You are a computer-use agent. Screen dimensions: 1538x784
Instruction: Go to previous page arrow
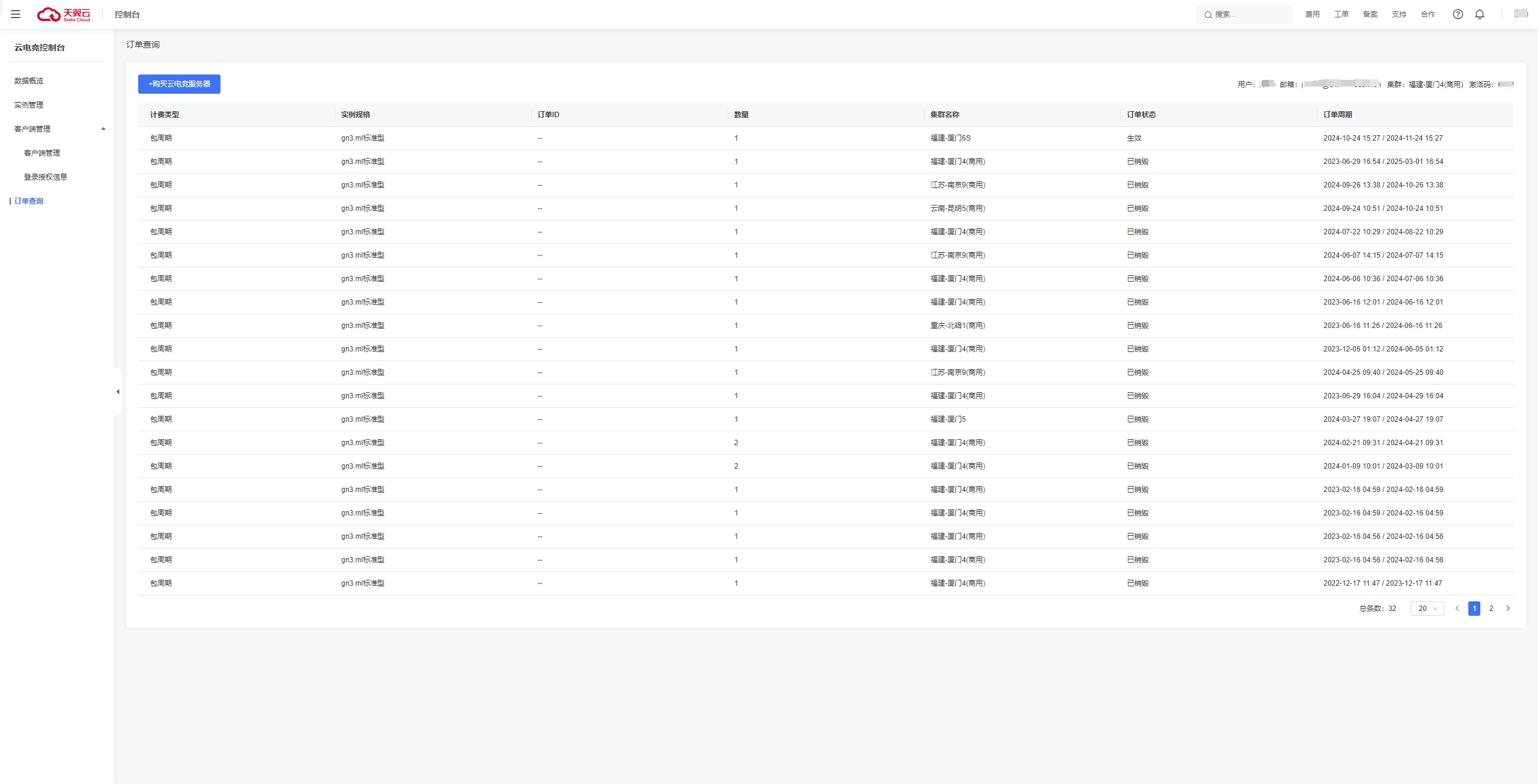[1457, 609]
